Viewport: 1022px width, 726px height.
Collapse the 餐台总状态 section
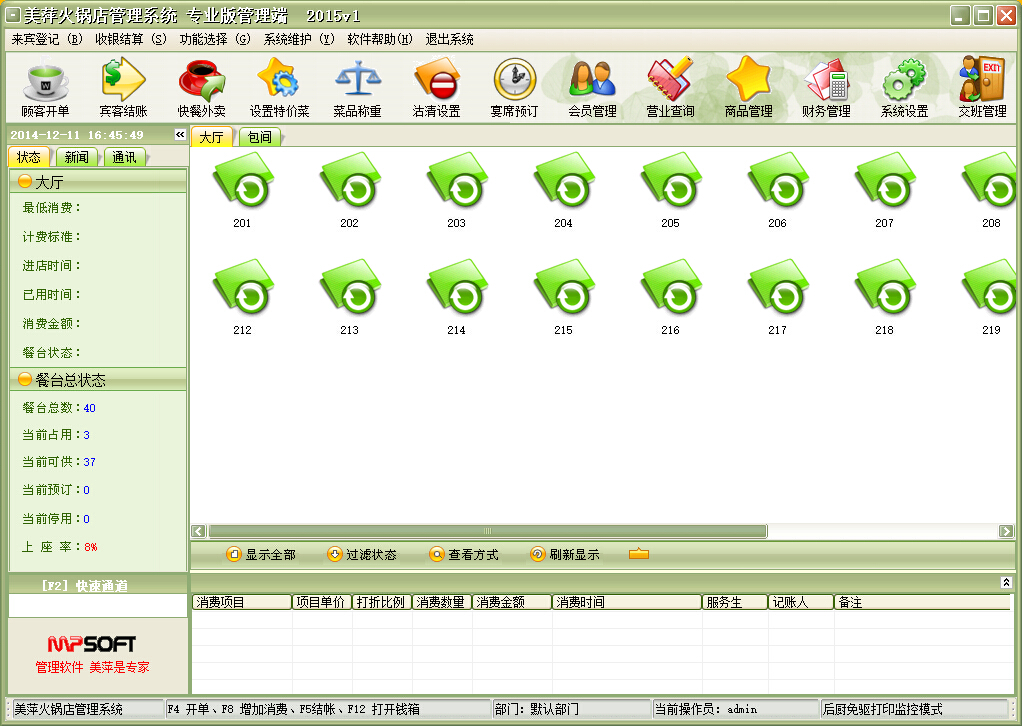[x=25, y=380]
